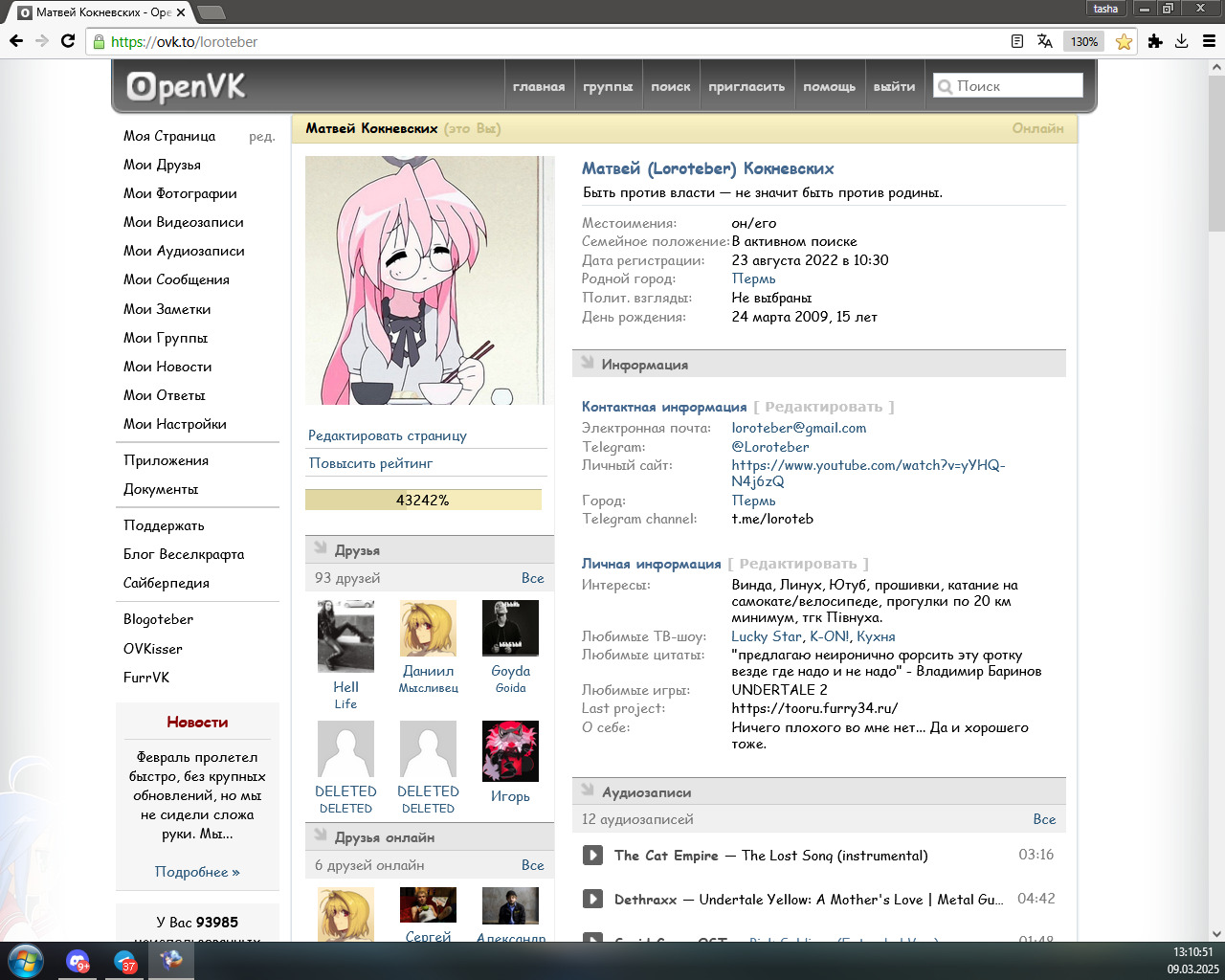Click the vertical page scrollbar thumb
The height and width of the screenshot is (980, 1225).
1216,155
